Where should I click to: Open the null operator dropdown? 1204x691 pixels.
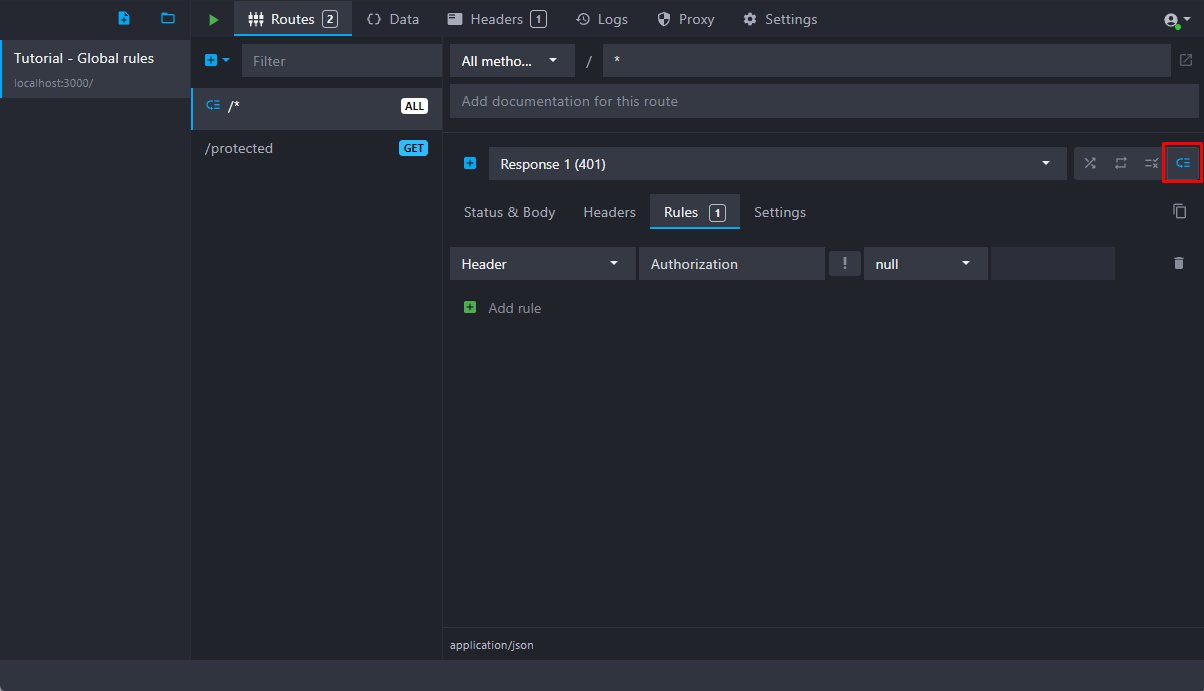point(924,264)
